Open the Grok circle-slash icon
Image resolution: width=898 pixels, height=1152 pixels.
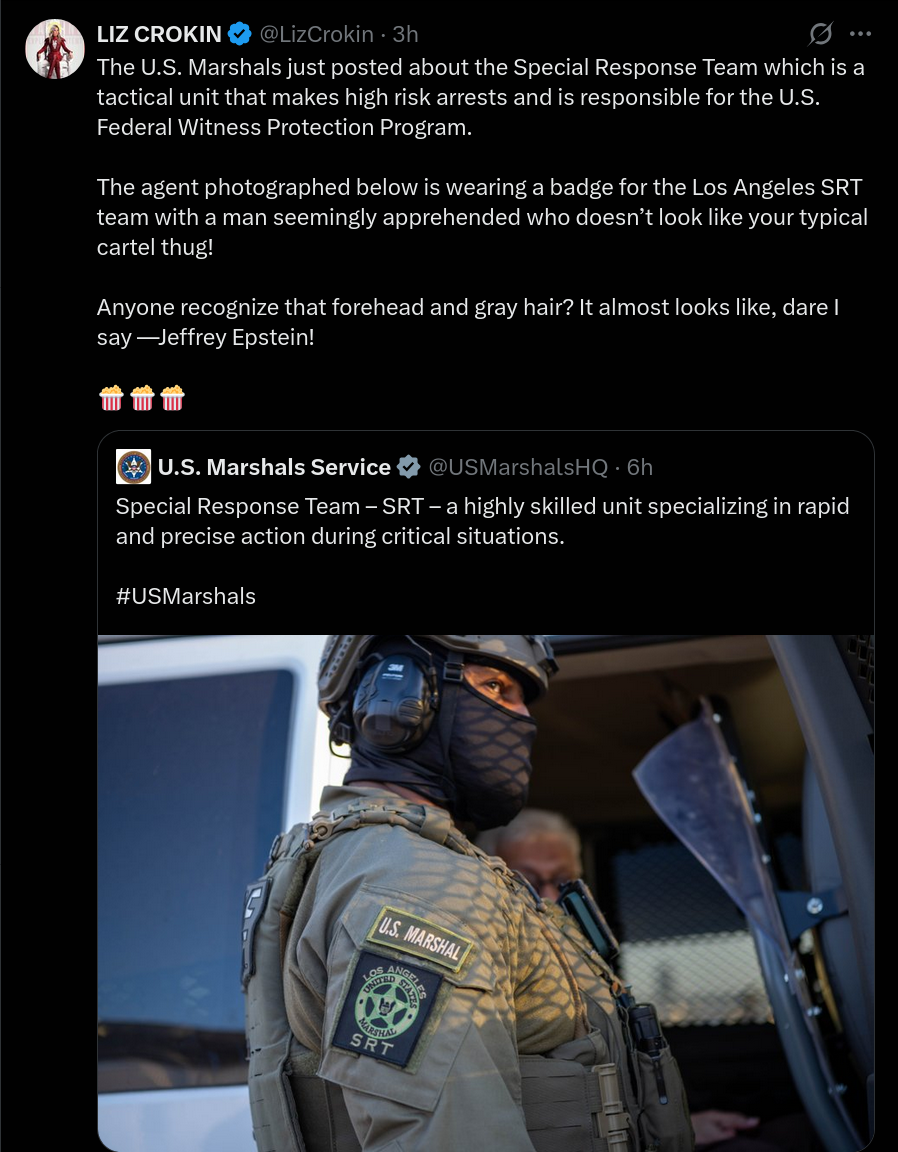coord(820,34)
